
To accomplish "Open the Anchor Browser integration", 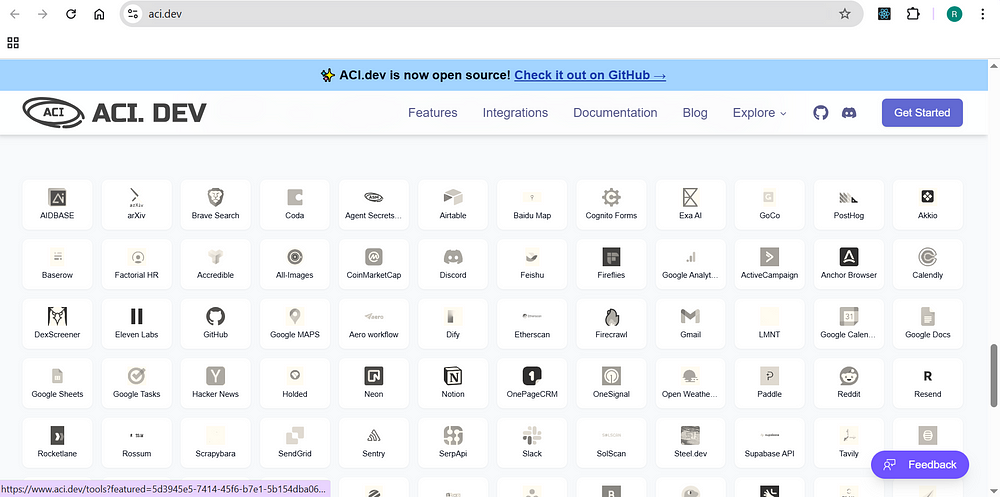I will click(849, 264).
